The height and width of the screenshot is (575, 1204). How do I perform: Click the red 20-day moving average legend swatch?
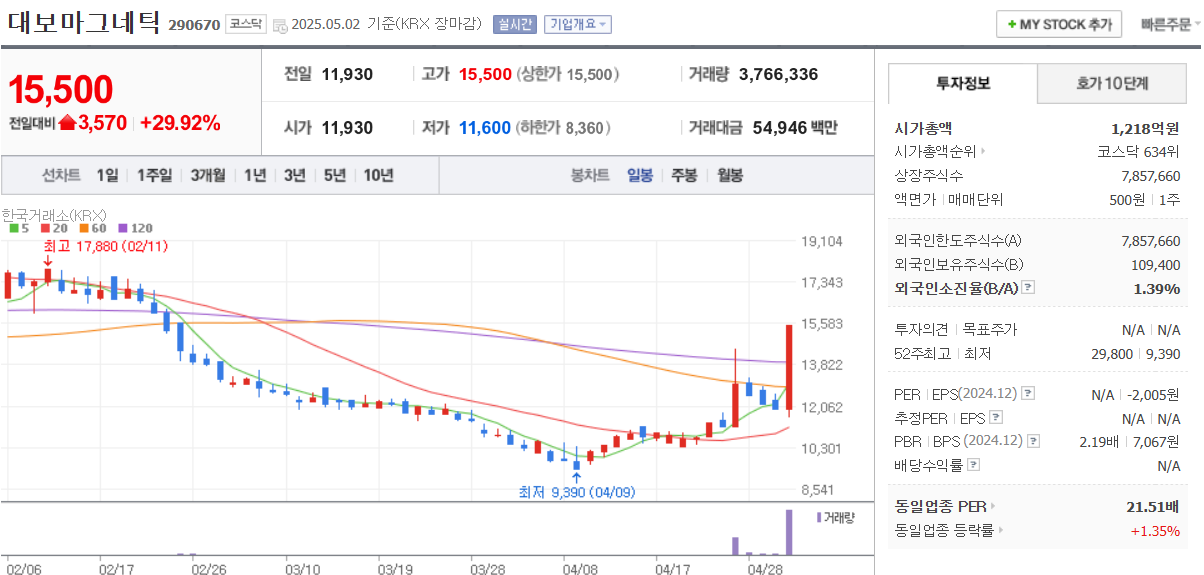(x=44, y=228)
